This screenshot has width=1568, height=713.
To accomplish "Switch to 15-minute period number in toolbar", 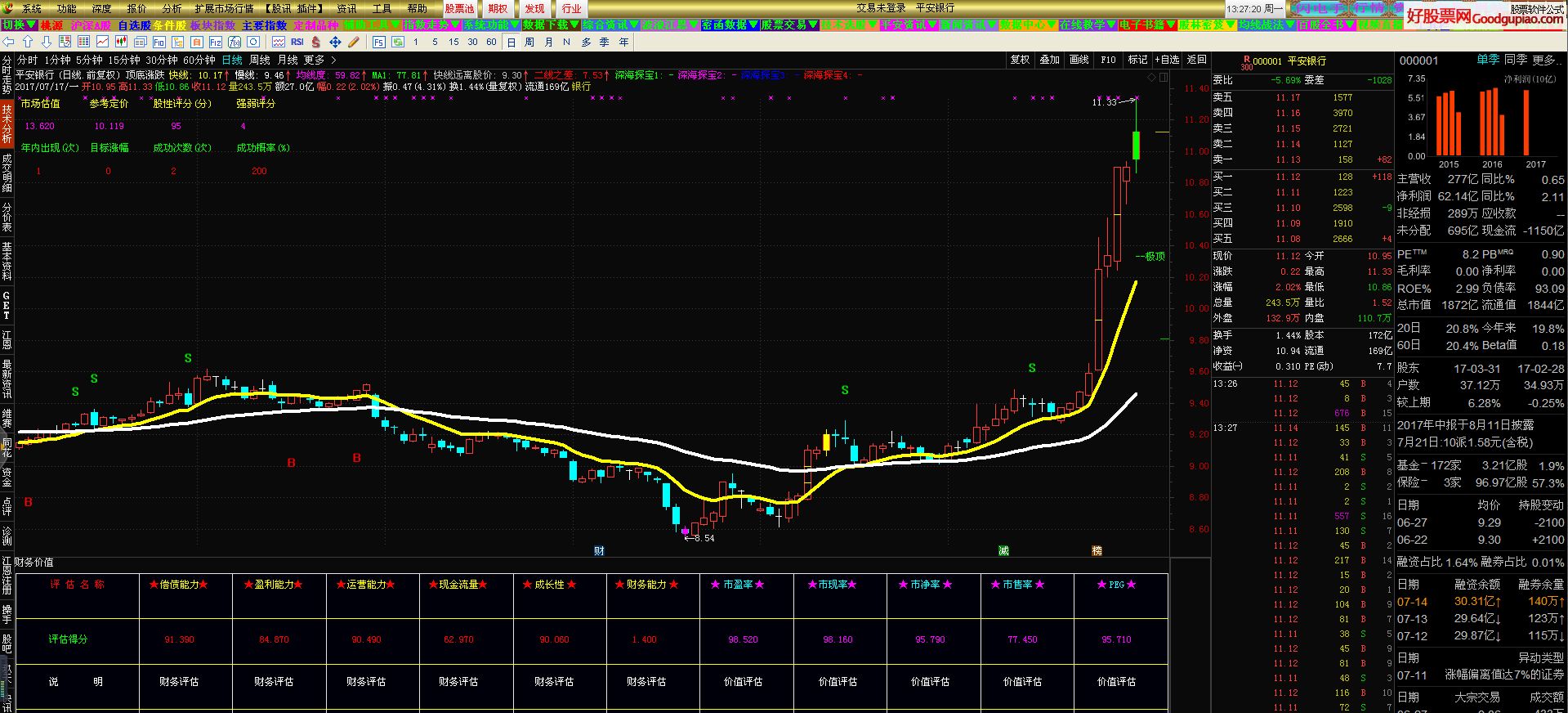I will coord(453,42).
